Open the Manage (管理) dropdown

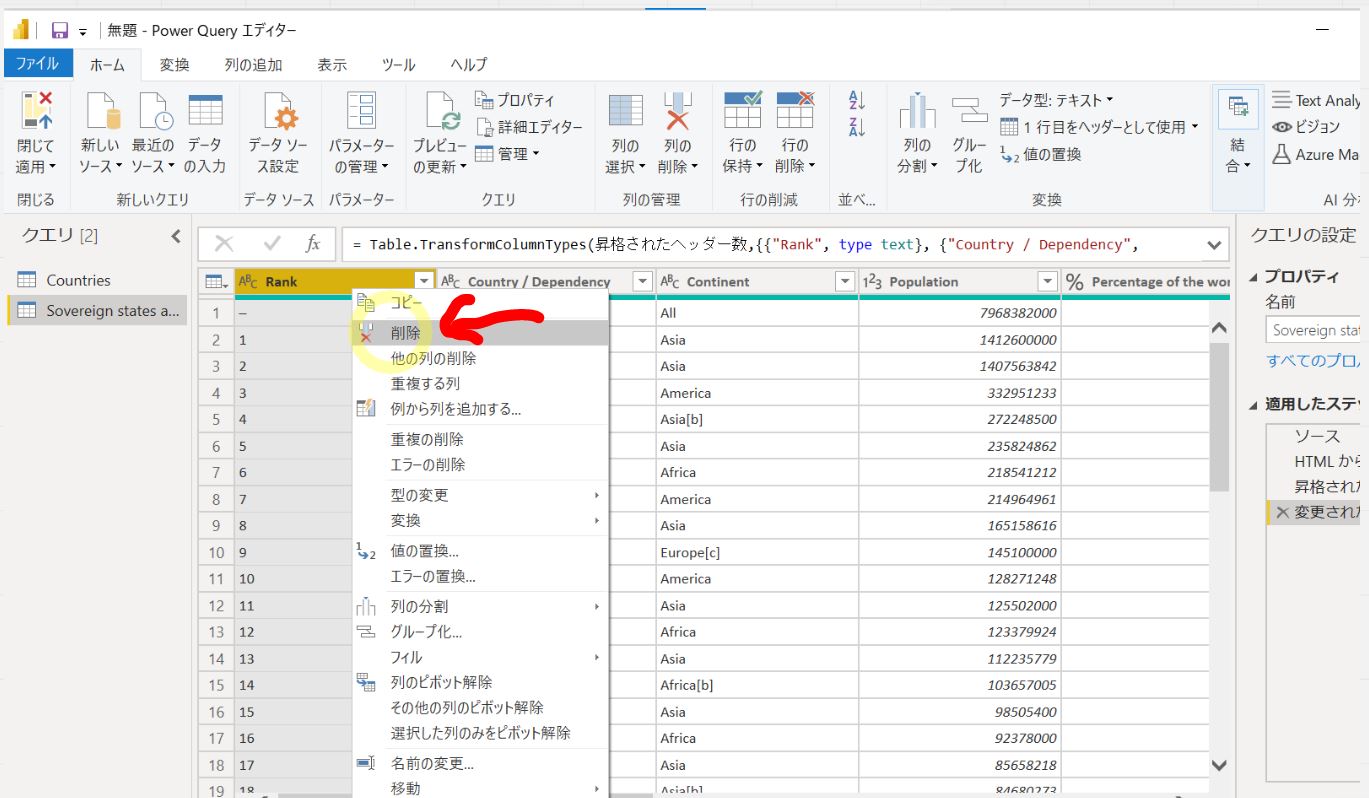tap(507, 154)
